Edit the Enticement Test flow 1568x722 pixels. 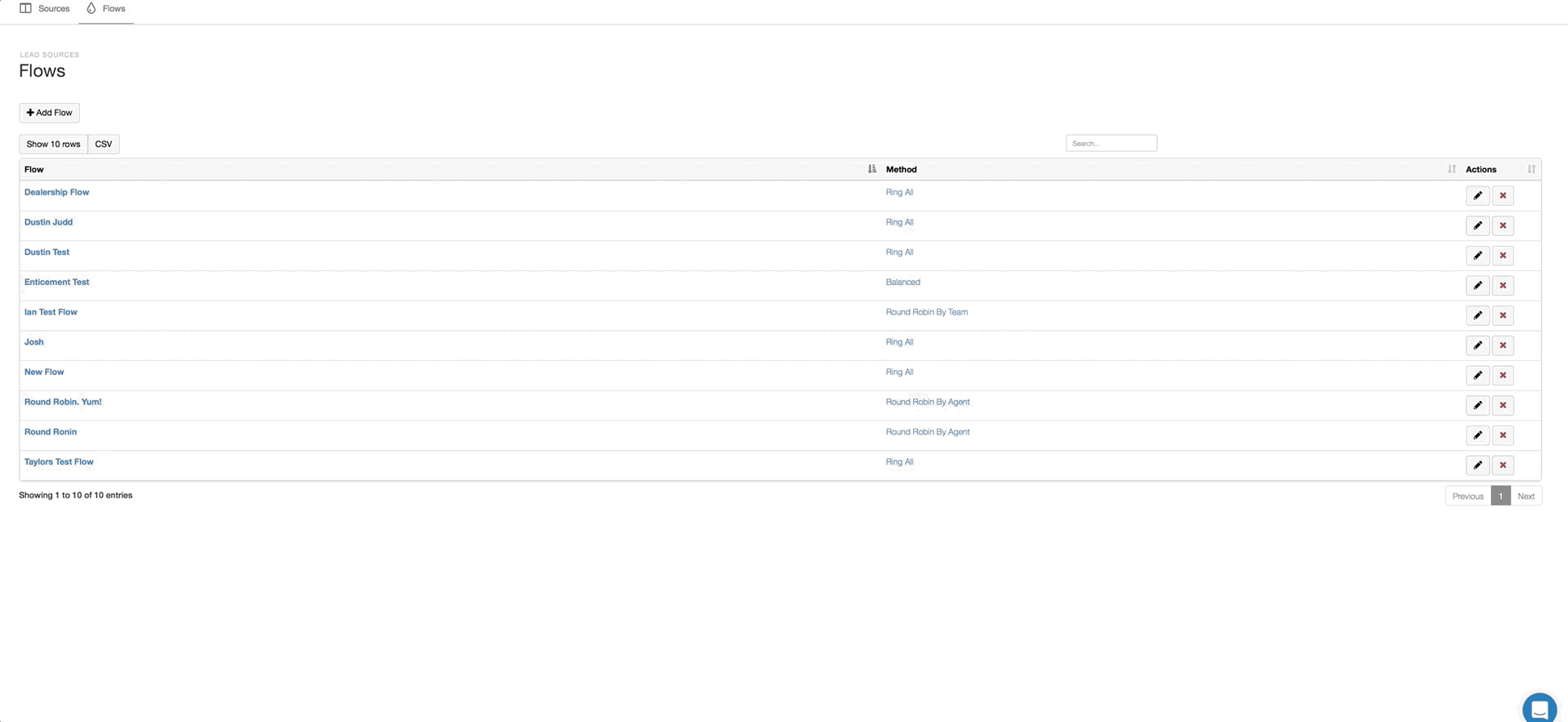click(x=1477, y=286)
